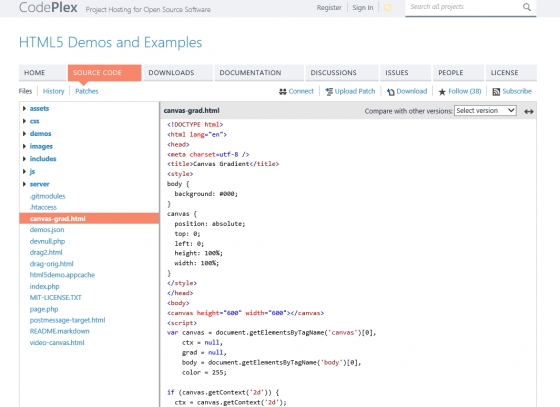
Task: Expand the css folder
Action: [24, 121]
